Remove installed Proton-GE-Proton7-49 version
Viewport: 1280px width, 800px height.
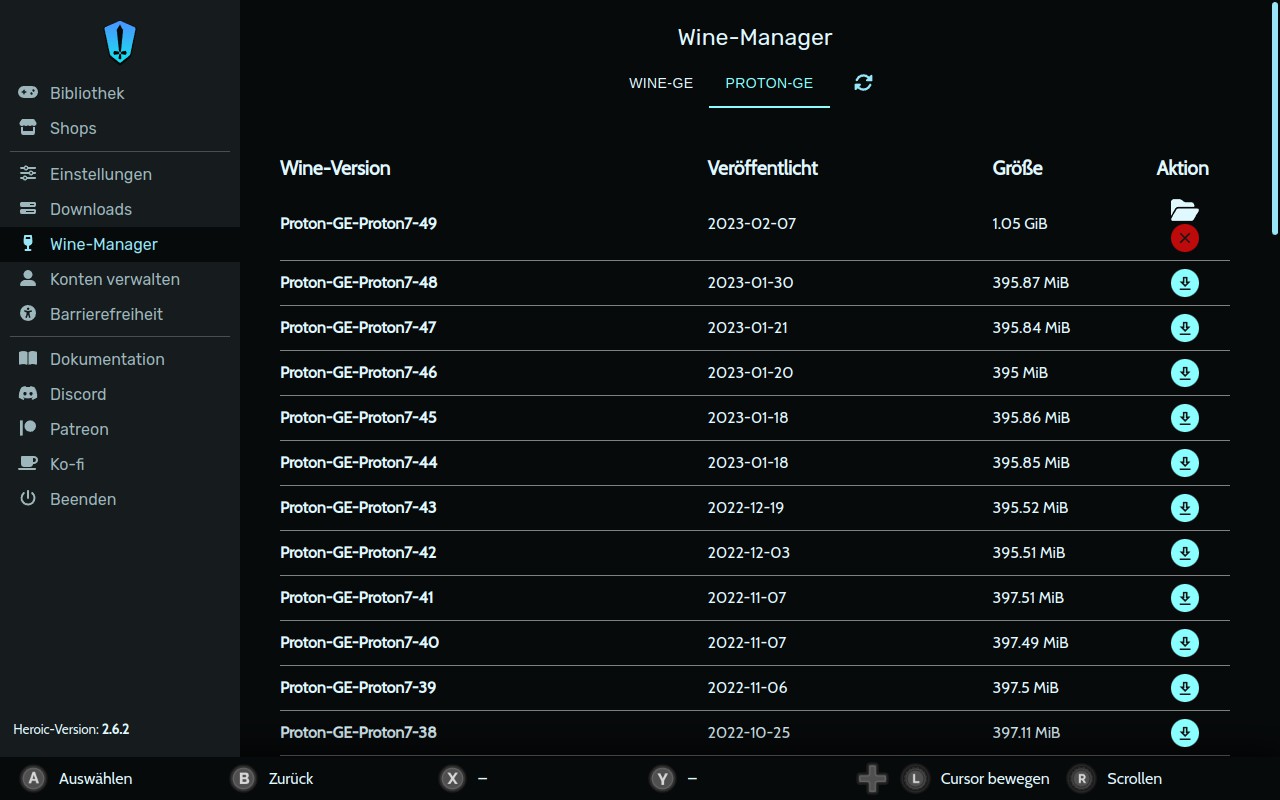1184,238
